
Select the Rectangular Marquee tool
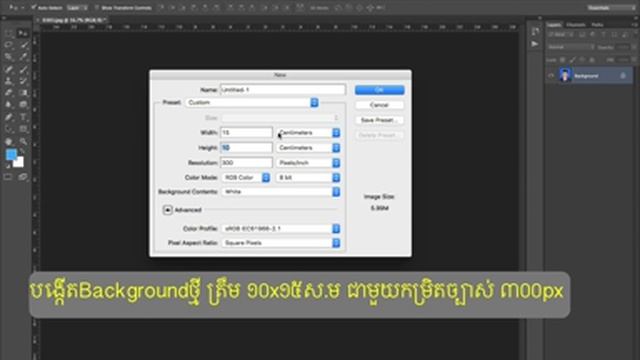[x=9, y=33]
